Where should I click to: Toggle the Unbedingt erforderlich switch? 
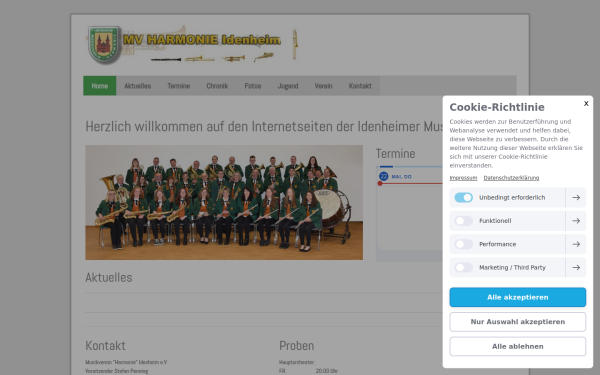(x=463, y=197)
